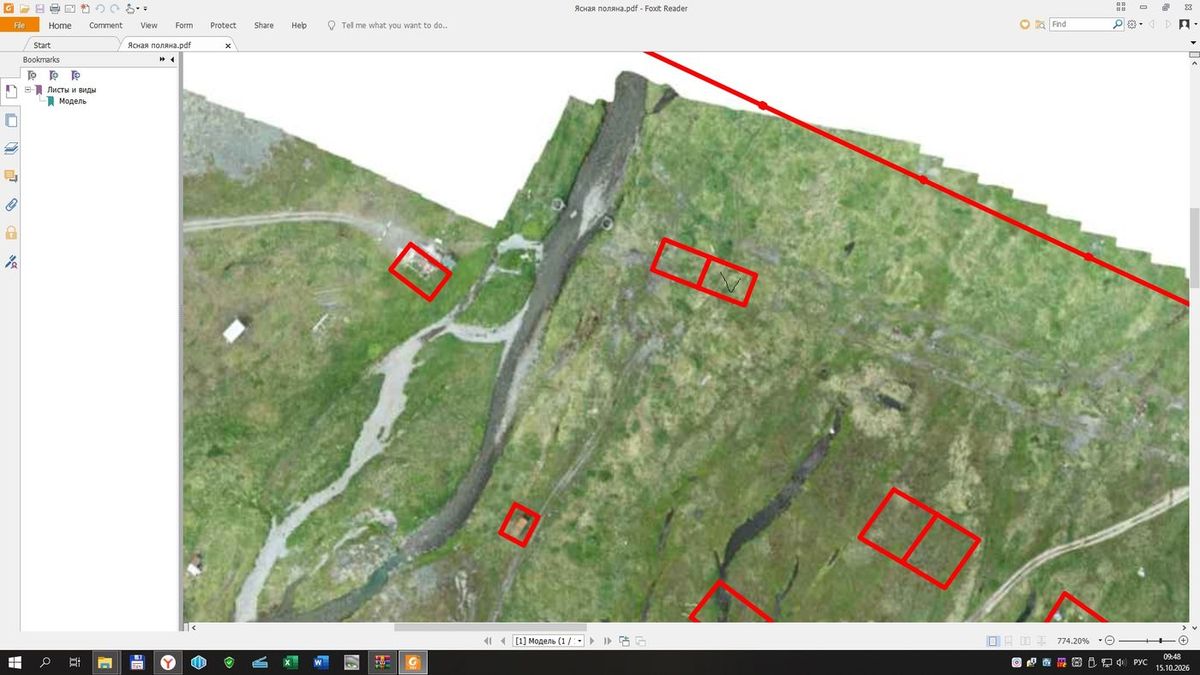
Task: Click the heart favorites icon near Find
Action: tap(1024, 24)
